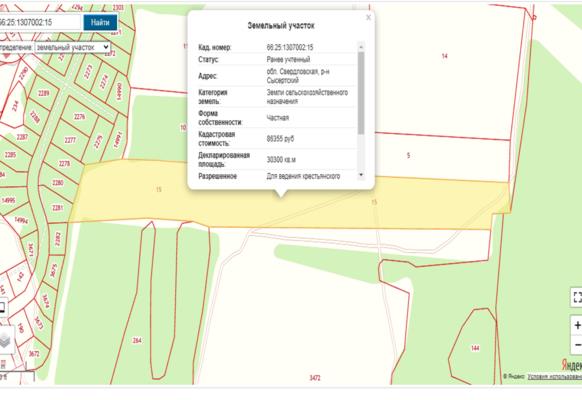Close the Земельный участок info popup
This screenshot has width=582, height=400.
click(368, 17)
